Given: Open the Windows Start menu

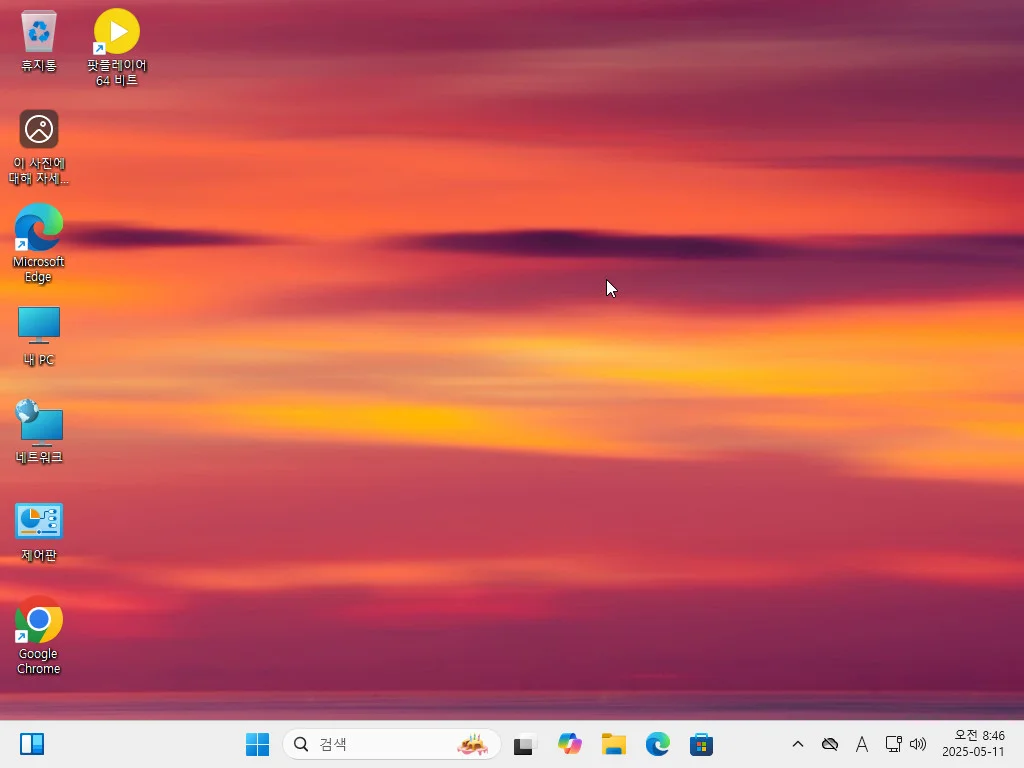Looking at the screenshot, I should click(258, 744).
